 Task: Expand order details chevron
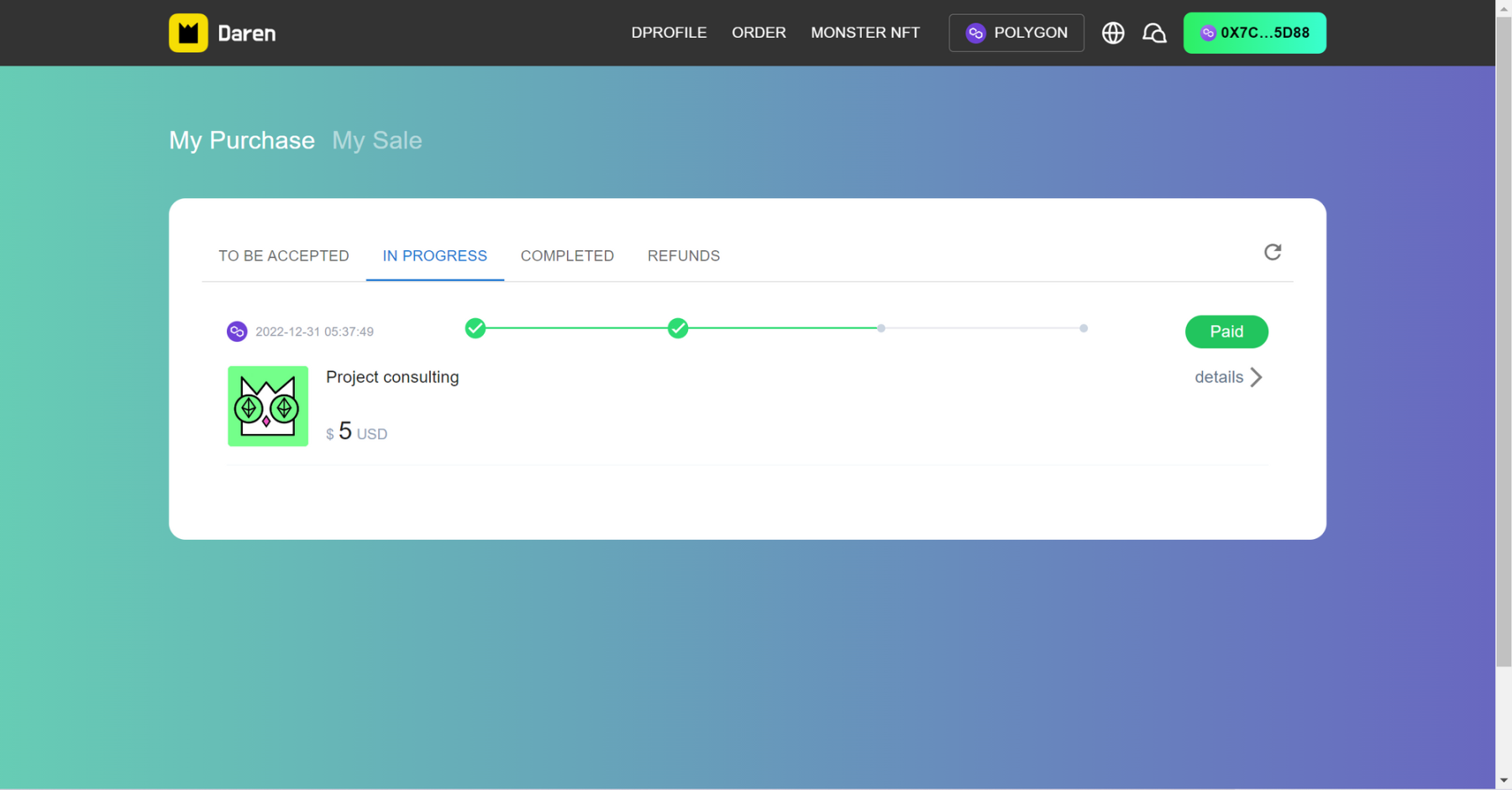pyautogui.click(x=1256, y=378)
